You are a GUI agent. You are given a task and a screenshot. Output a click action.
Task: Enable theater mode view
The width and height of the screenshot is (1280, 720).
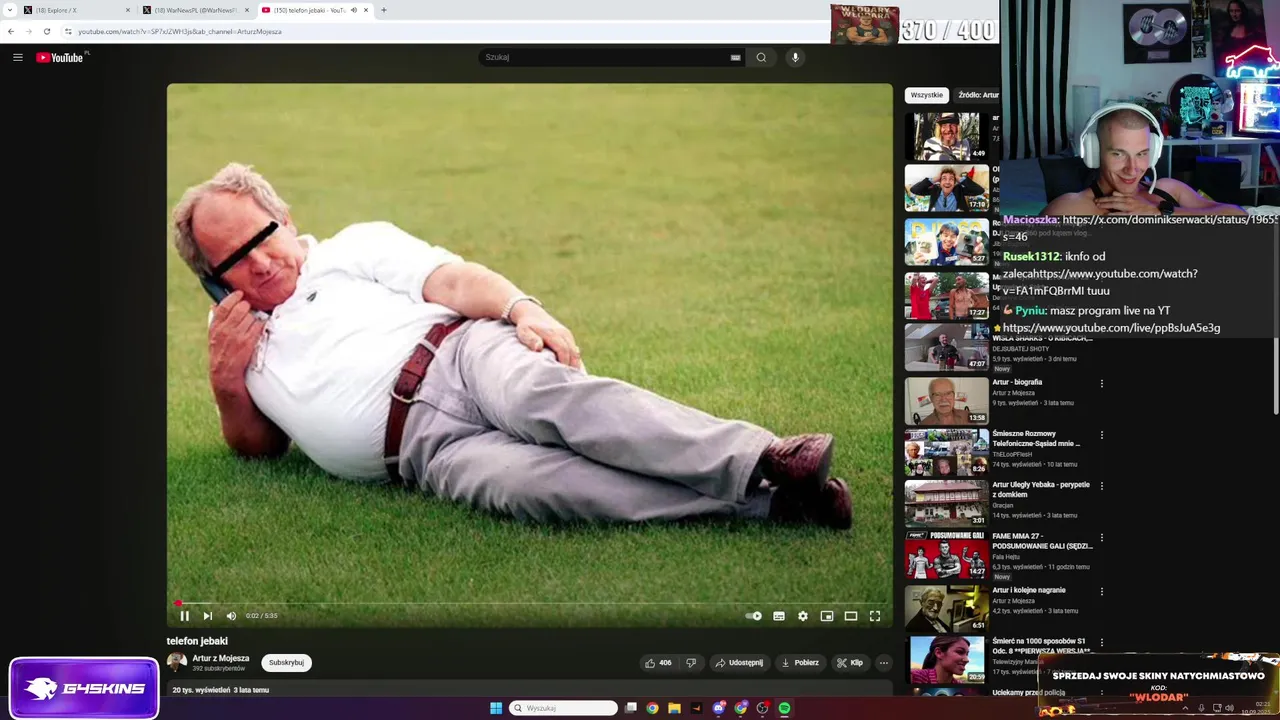851,616
